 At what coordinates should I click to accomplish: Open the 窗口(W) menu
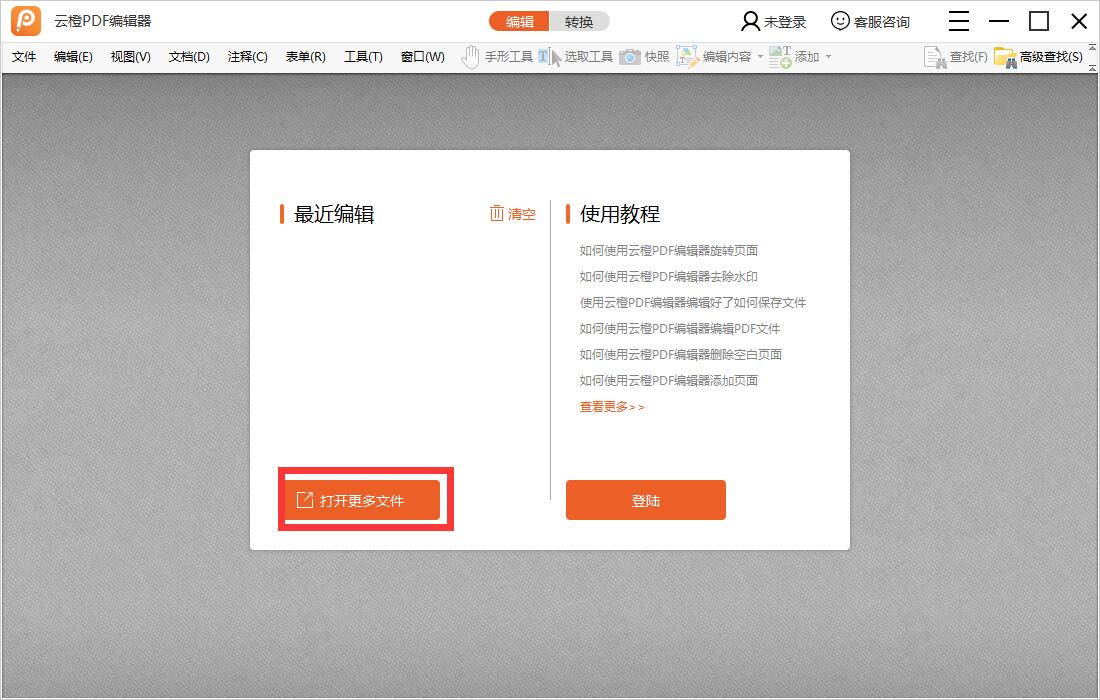pyautogui.click(x=422, y=57)
